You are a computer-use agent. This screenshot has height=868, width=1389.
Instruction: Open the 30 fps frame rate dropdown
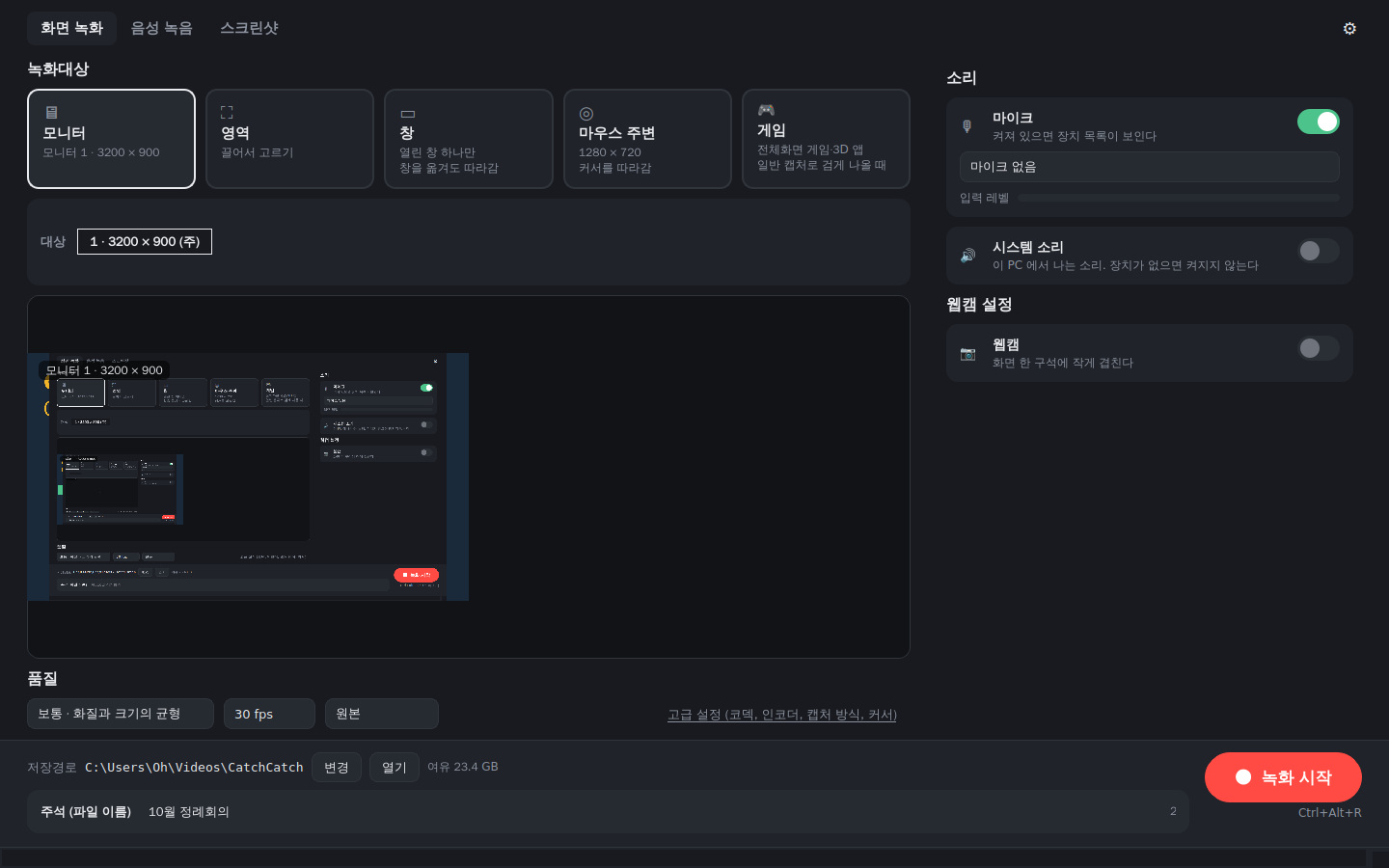click(269, 714)
